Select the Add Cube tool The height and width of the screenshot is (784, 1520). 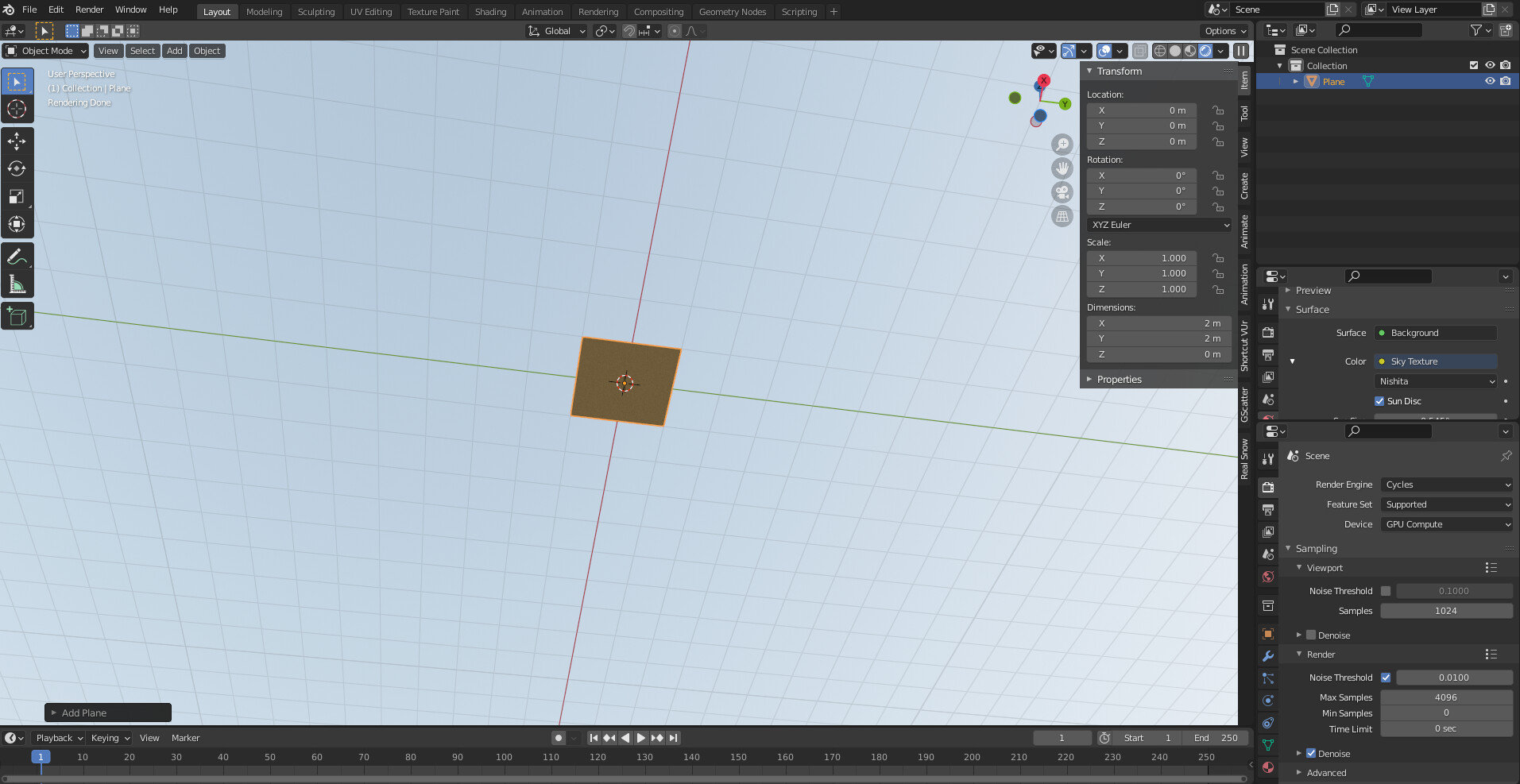pos(17,316)
